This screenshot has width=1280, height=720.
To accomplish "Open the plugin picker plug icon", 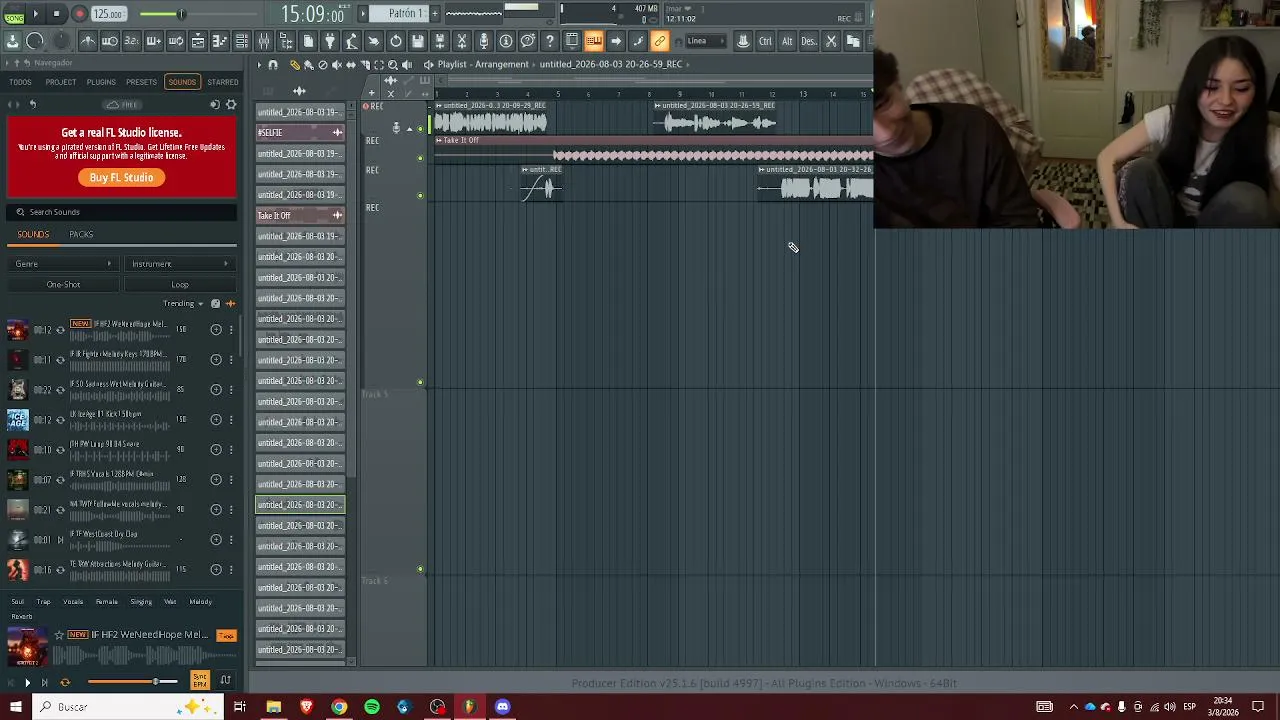I will tap(330, 41).
